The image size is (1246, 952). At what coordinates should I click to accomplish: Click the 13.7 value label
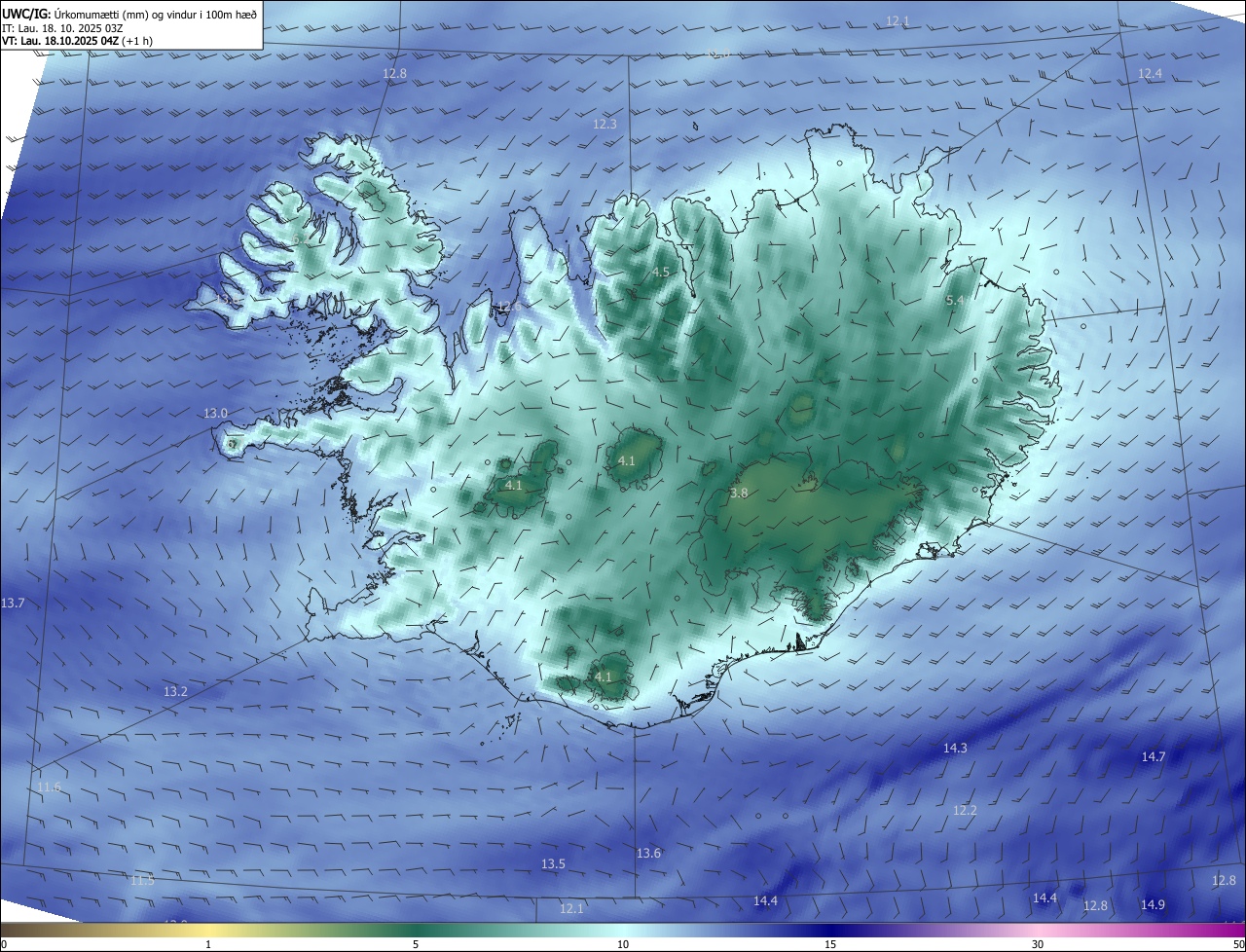click(13, 604)
